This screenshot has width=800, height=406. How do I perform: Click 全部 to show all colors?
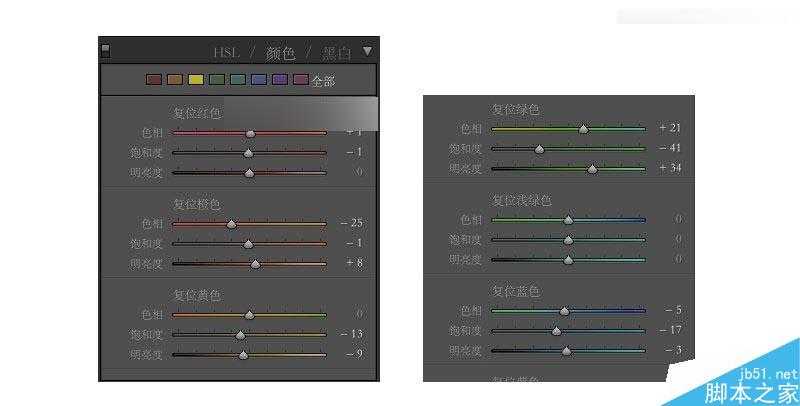pyautogui.click(x=323, y=80)
